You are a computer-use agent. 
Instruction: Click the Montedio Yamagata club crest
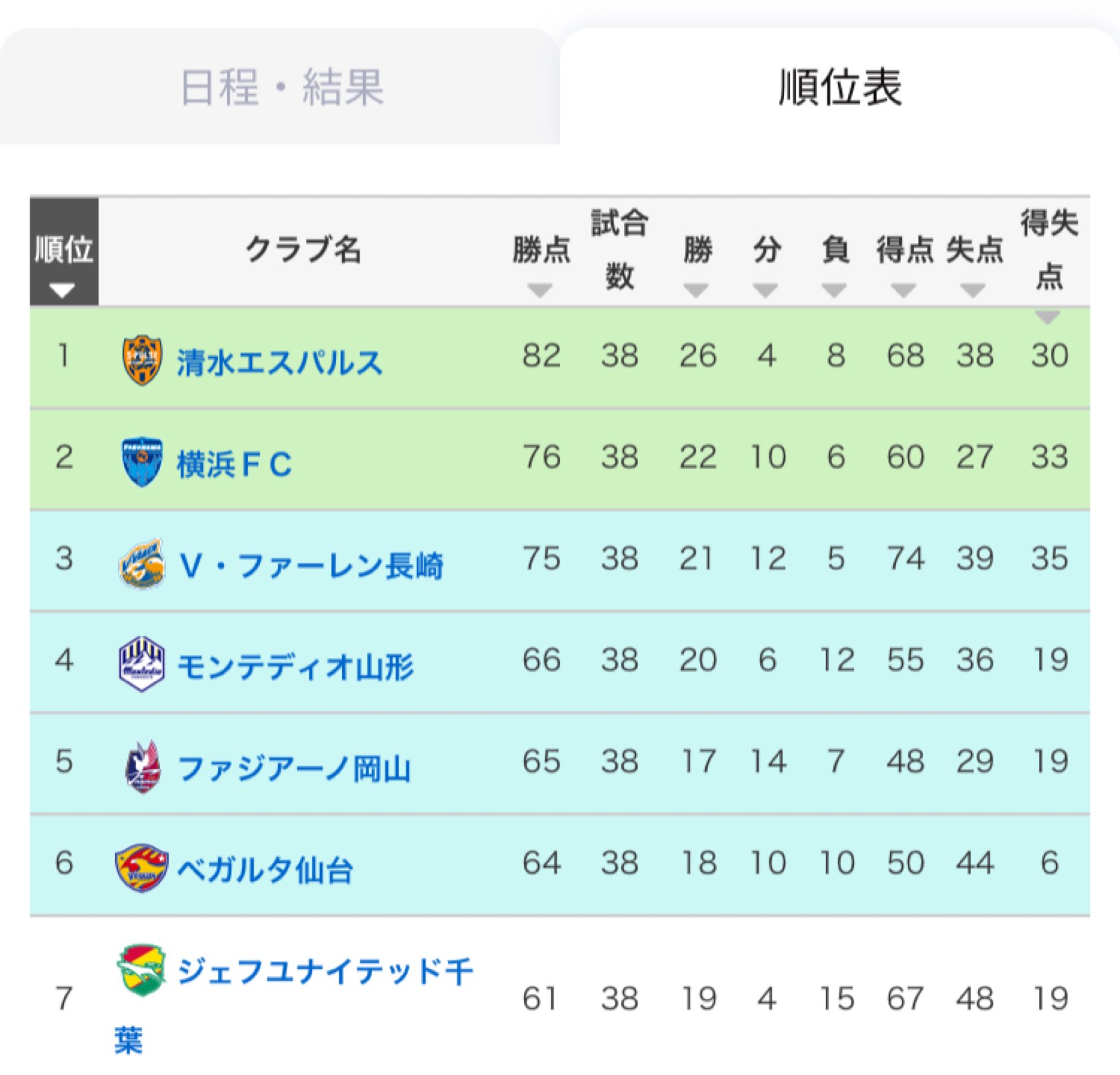click(x=141, y=664)
